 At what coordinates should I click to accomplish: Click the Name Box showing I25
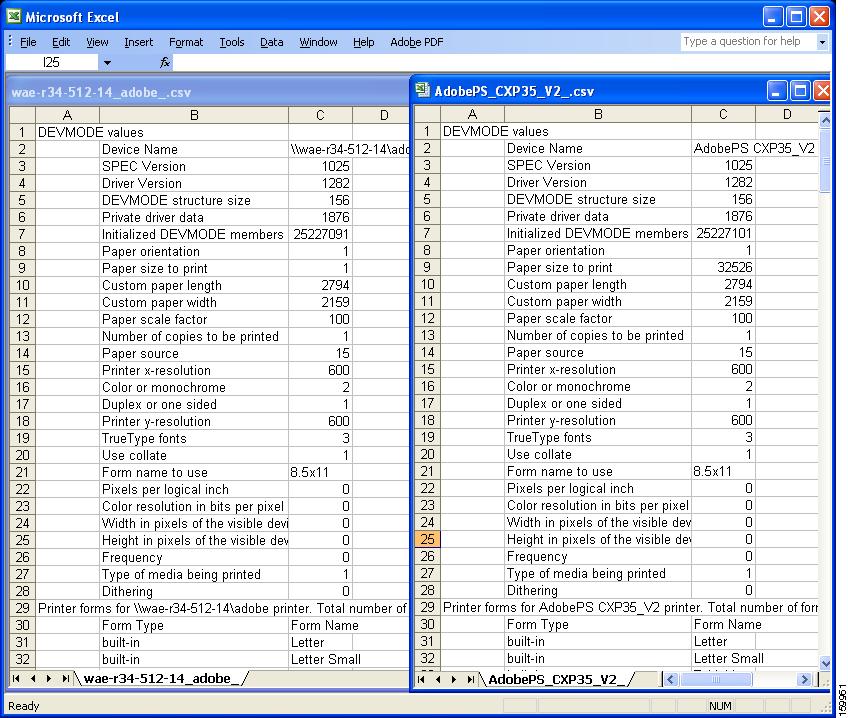51,63
